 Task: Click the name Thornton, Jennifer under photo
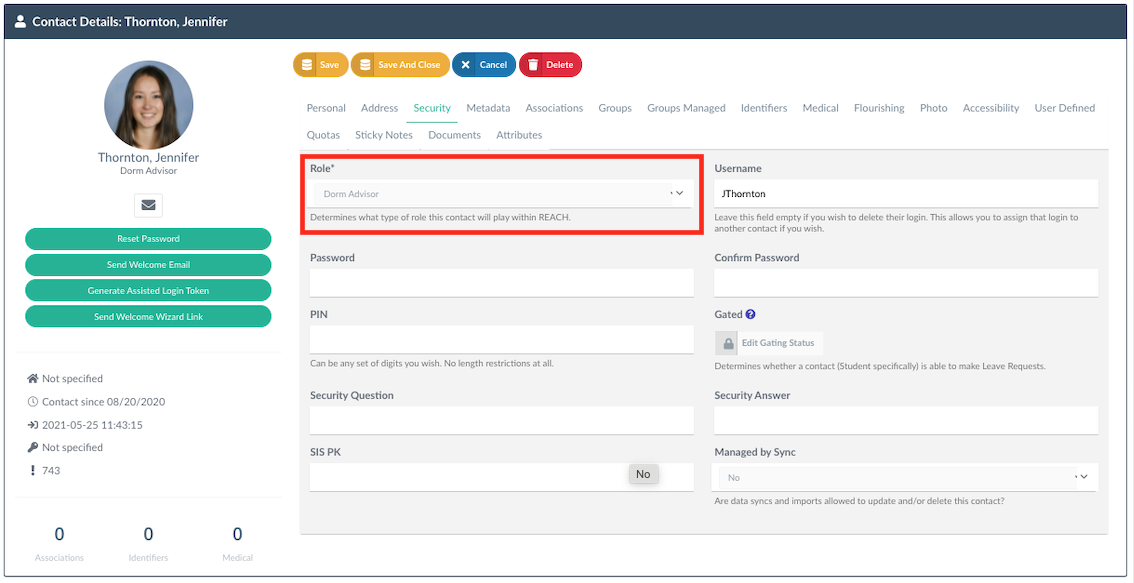(x=148, y=157)
